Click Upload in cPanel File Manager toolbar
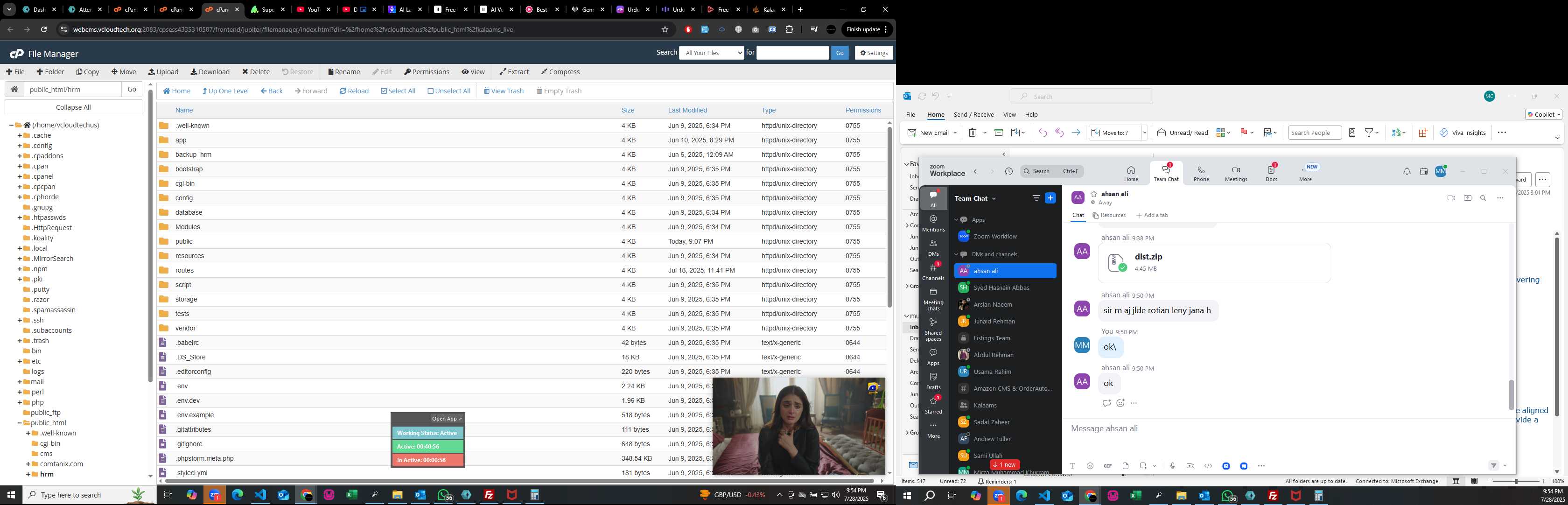Image resolution: width=1568 pixels, height=505 pixels. pos(163,72)
